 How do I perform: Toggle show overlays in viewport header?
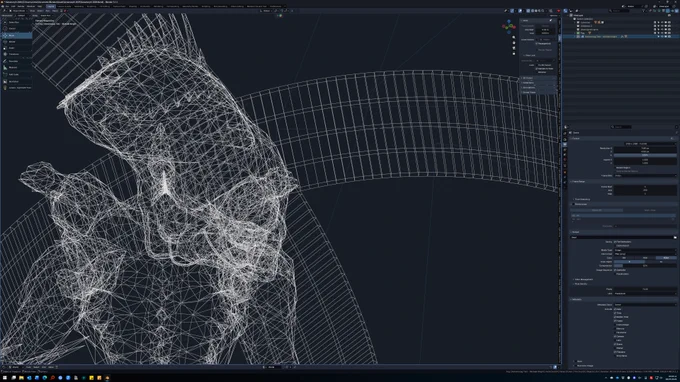[x=520, y=11]
